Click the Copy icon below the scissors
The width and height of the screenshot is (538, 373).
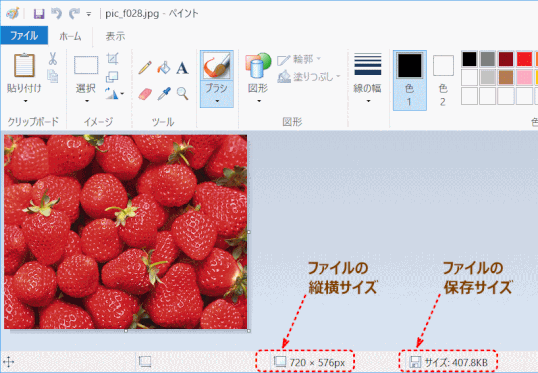[x=52, y=76]
